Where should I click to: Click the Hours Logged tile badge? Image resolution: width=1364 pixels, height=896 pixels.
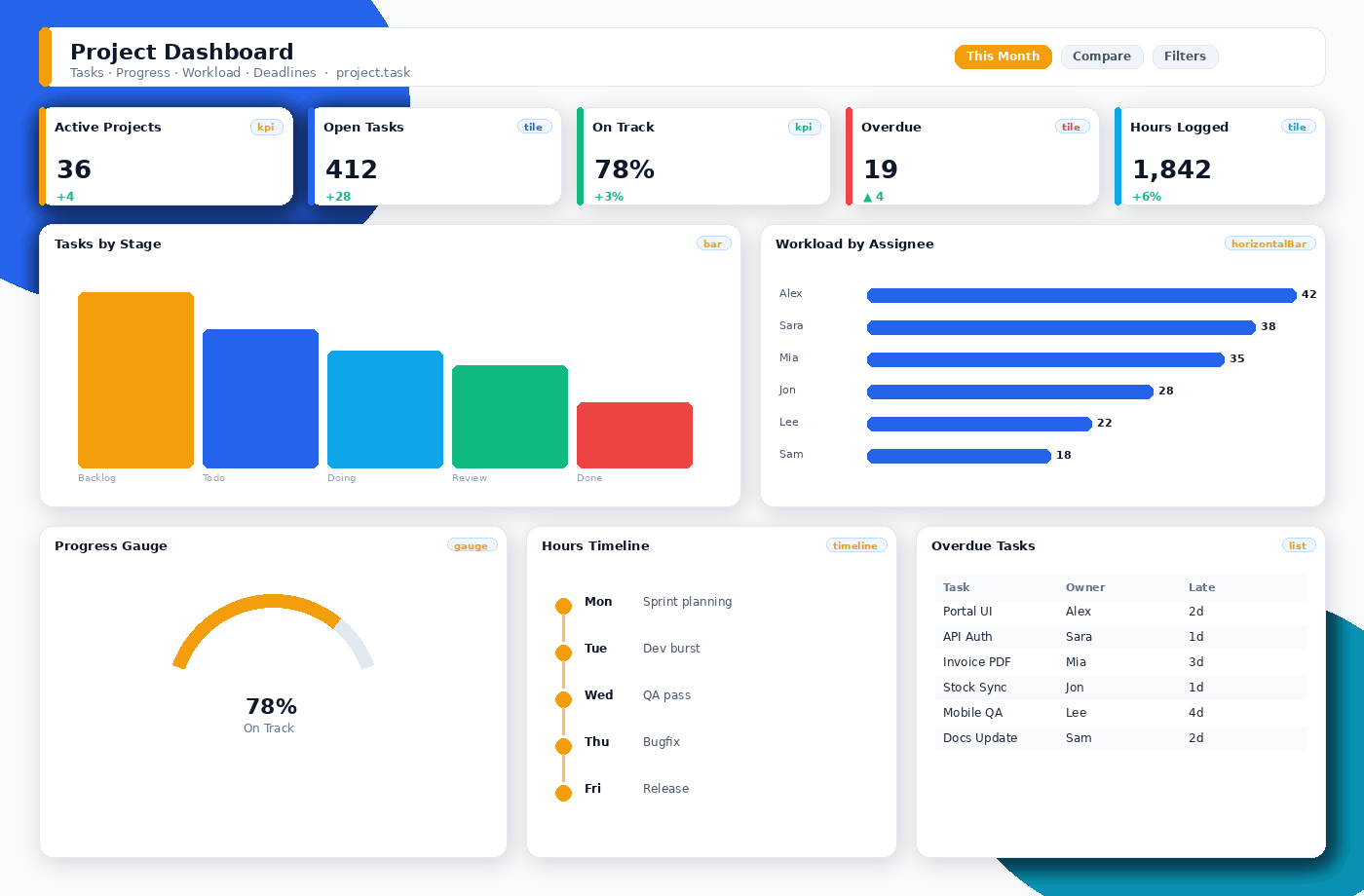coord(1297,127)
